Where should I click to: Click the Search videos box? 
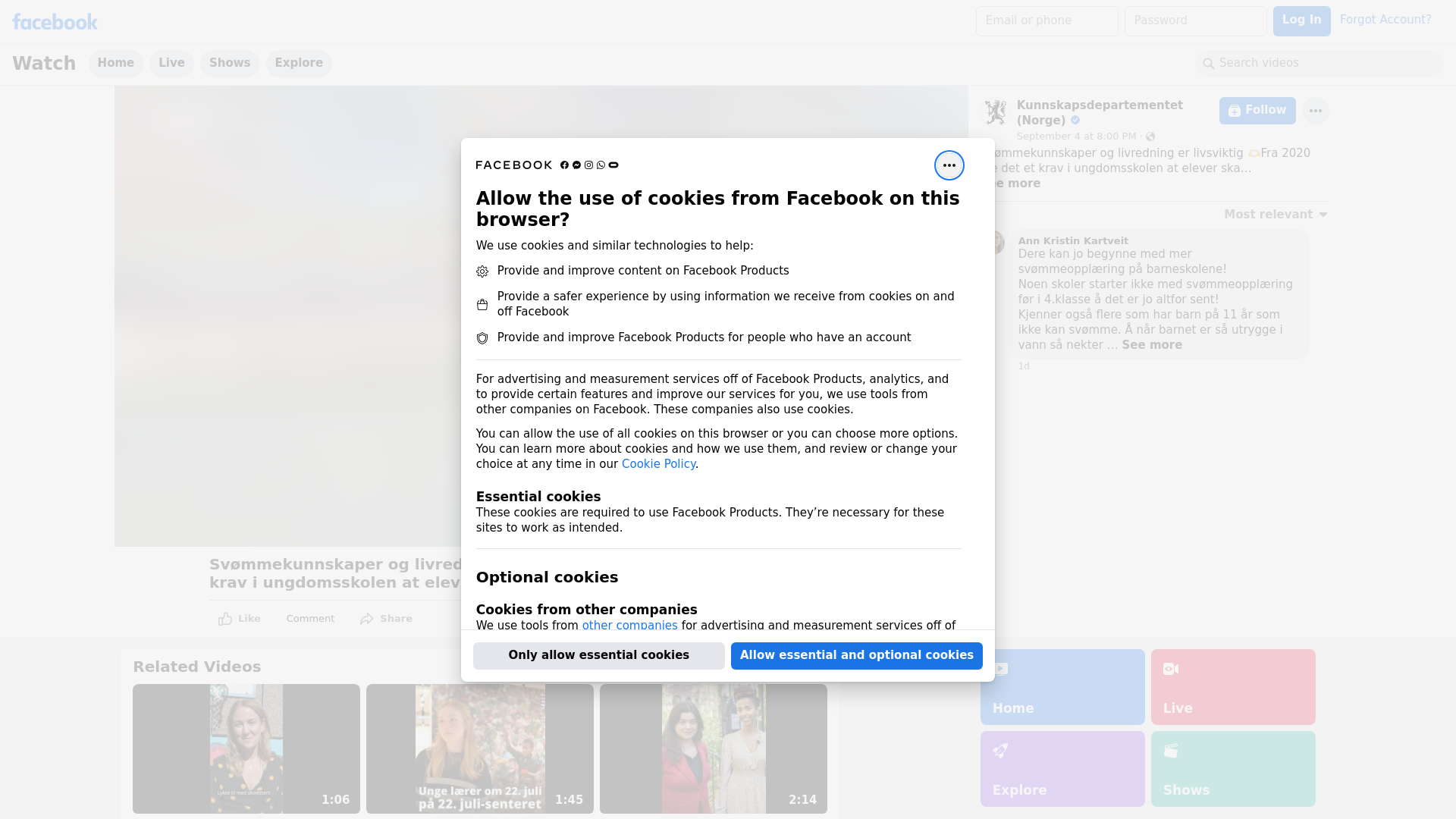click(x=1319, y=64)
